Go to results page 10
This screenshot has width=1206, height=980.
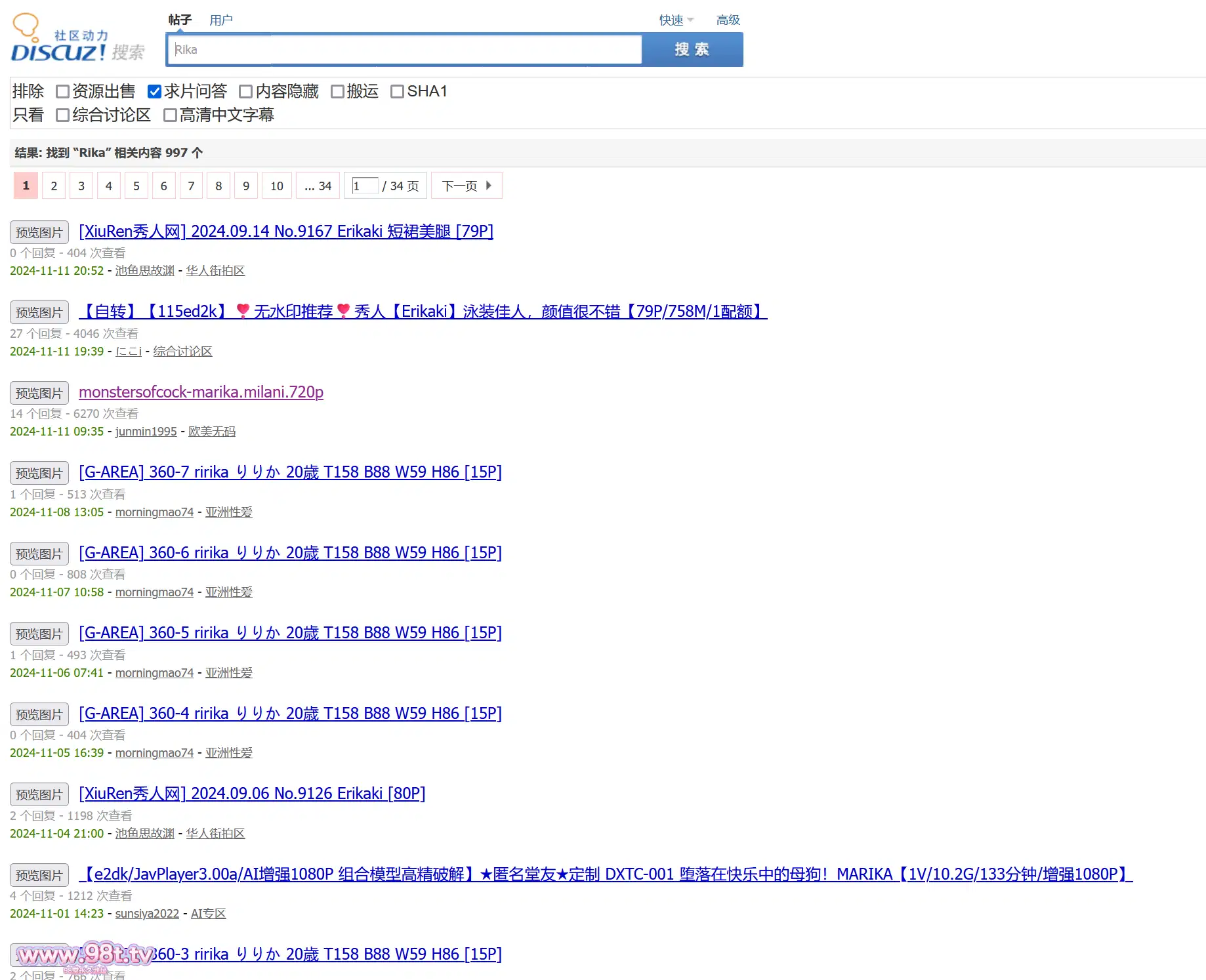(x=277, y=186)
